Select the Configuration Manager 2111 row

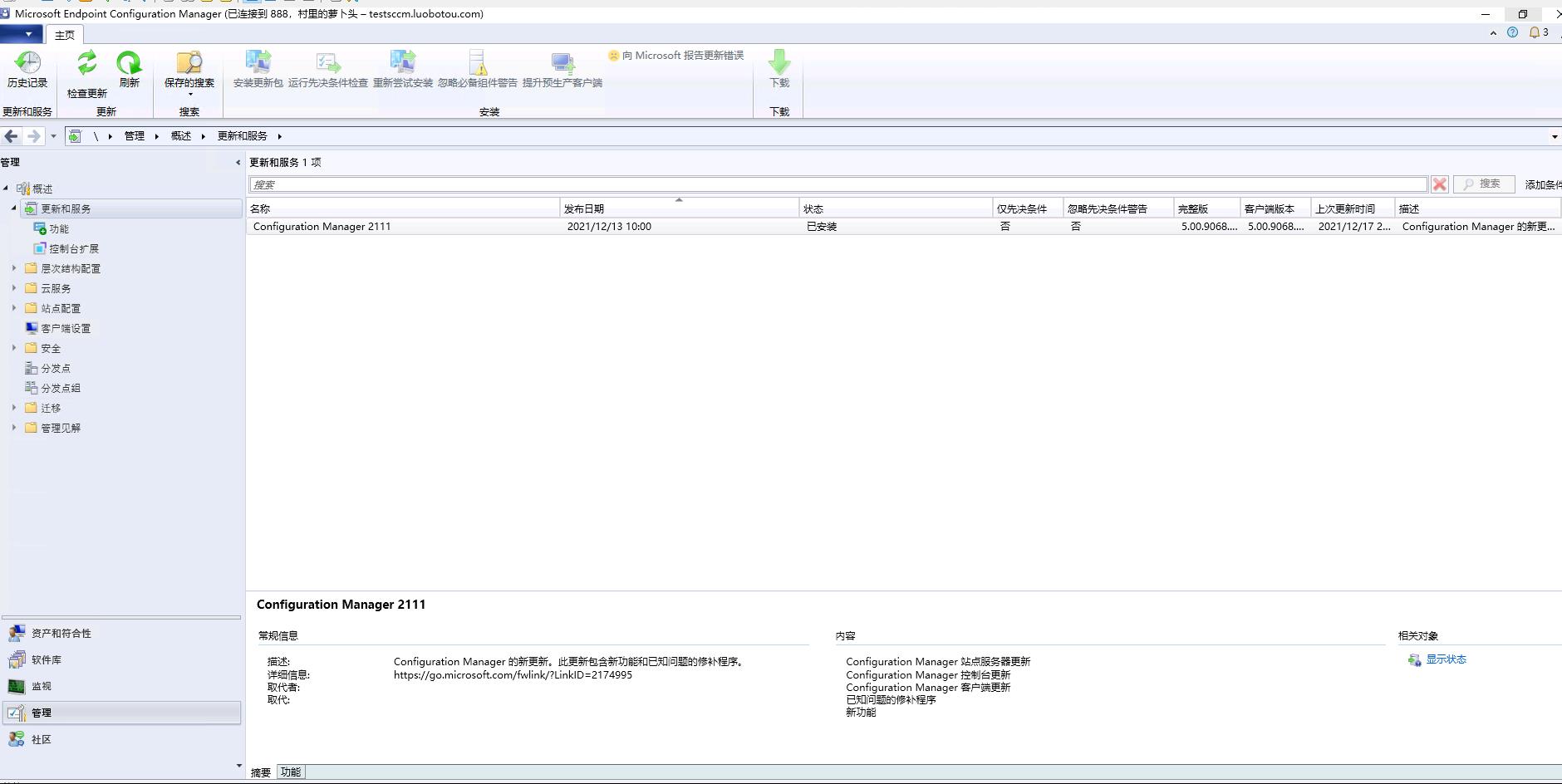904,226
